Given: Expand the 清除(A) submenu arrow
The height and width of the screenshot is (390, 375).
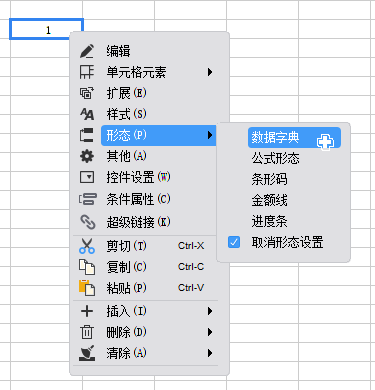Looking at the screenshot, I should click(210, 353).
